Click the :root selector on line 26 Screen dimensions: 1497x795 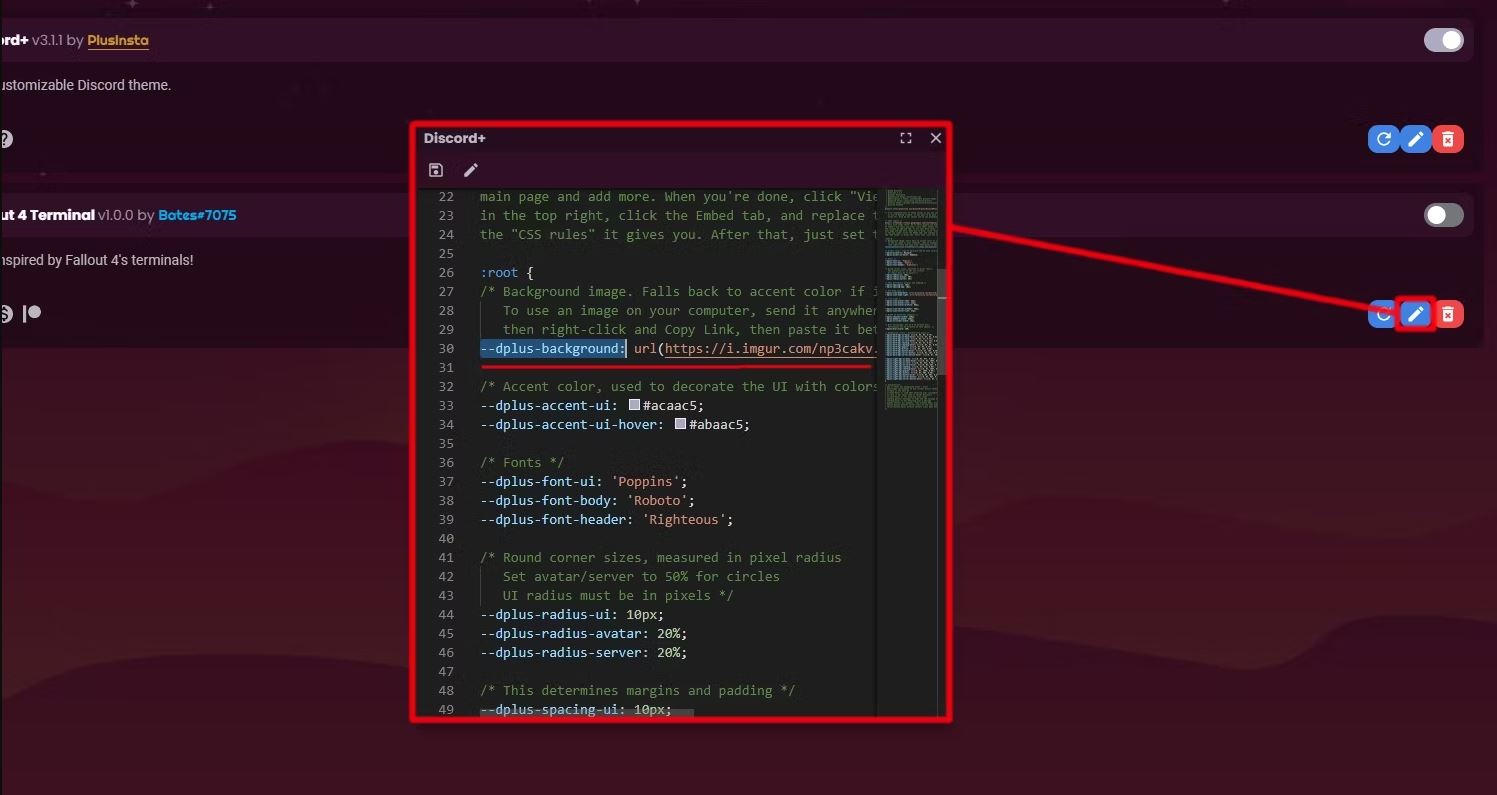[499, 273]
